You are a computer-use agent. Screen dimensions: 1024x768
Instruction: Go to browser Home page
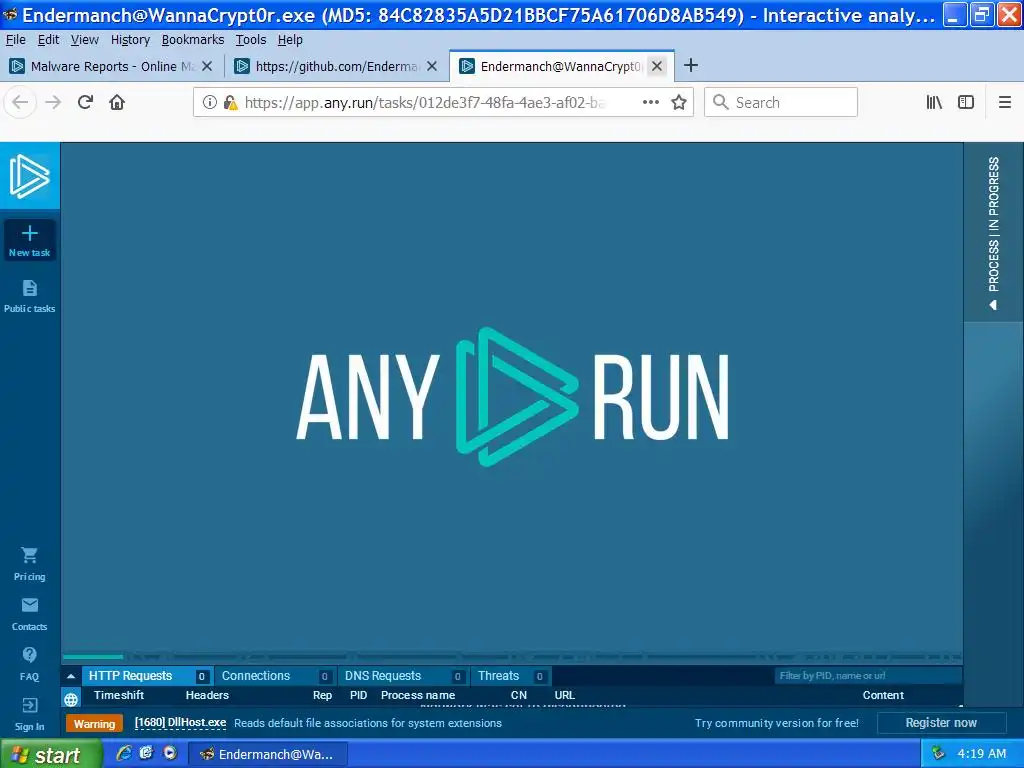click(117, 102)
